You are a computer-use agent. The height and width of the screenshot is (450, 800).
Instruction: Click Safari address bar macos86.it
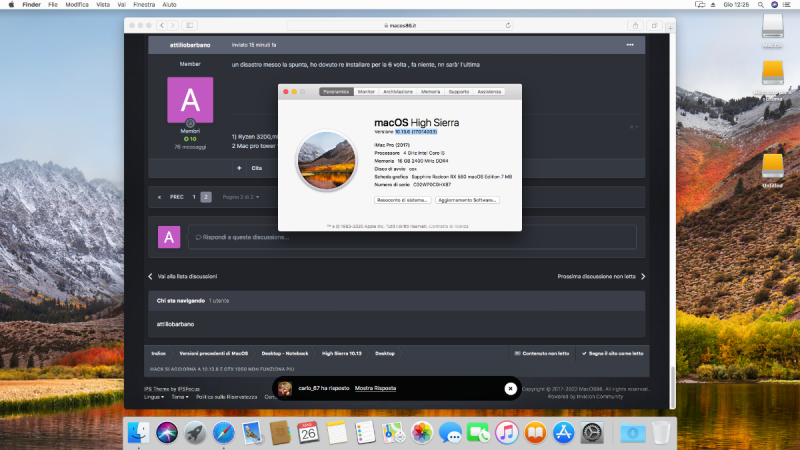pyautogui.click(x=399, y=26)
